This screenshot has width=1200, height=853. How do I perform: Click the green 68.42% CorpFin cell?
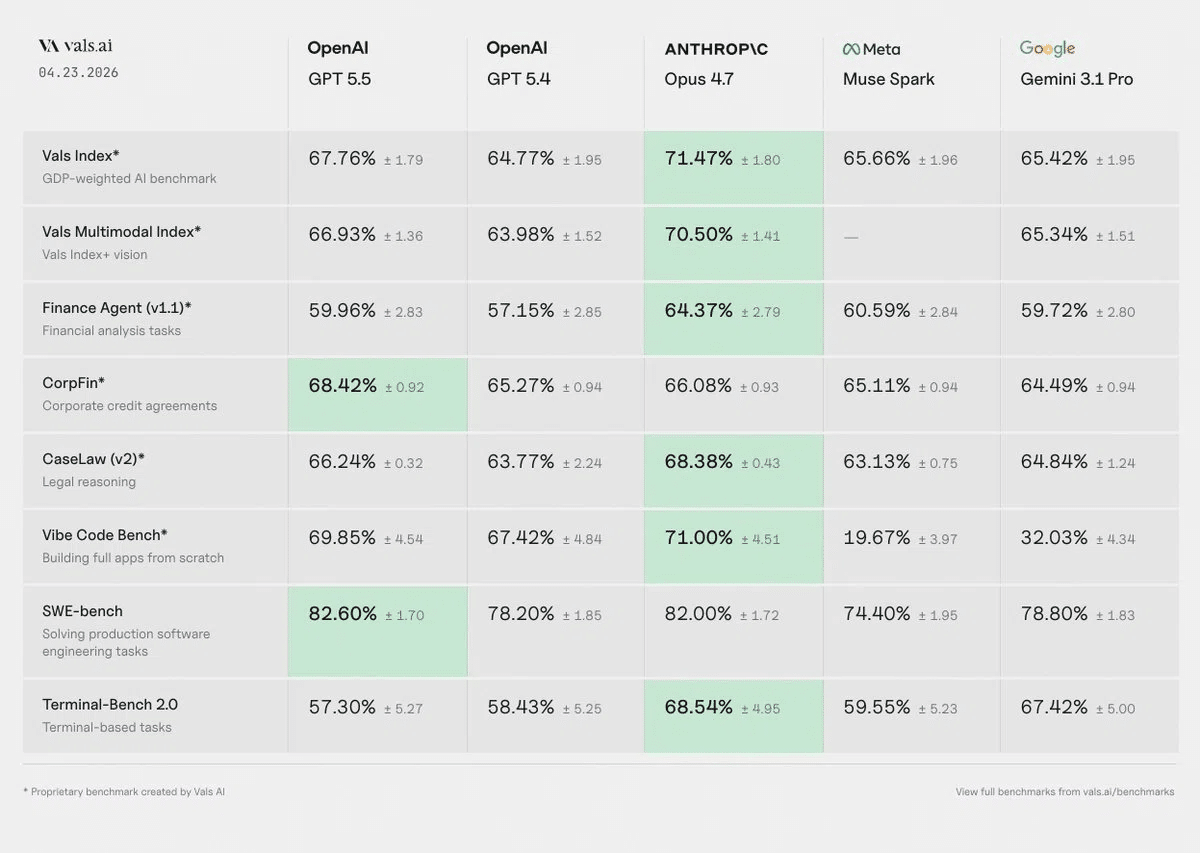click(x=342, y=385)
